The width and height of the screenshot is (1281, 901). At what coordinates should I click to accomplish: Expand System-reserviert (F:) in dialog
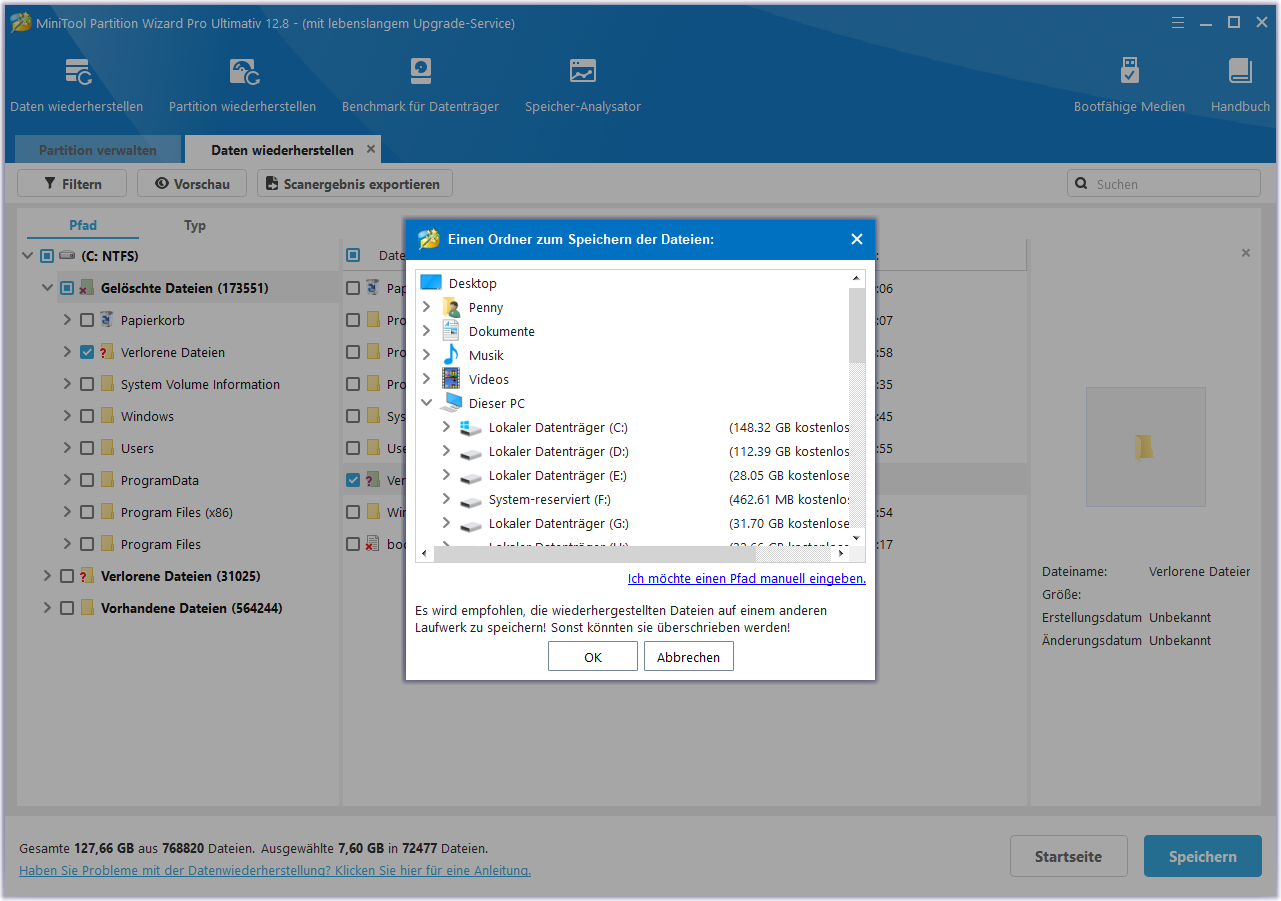(447, 499)
